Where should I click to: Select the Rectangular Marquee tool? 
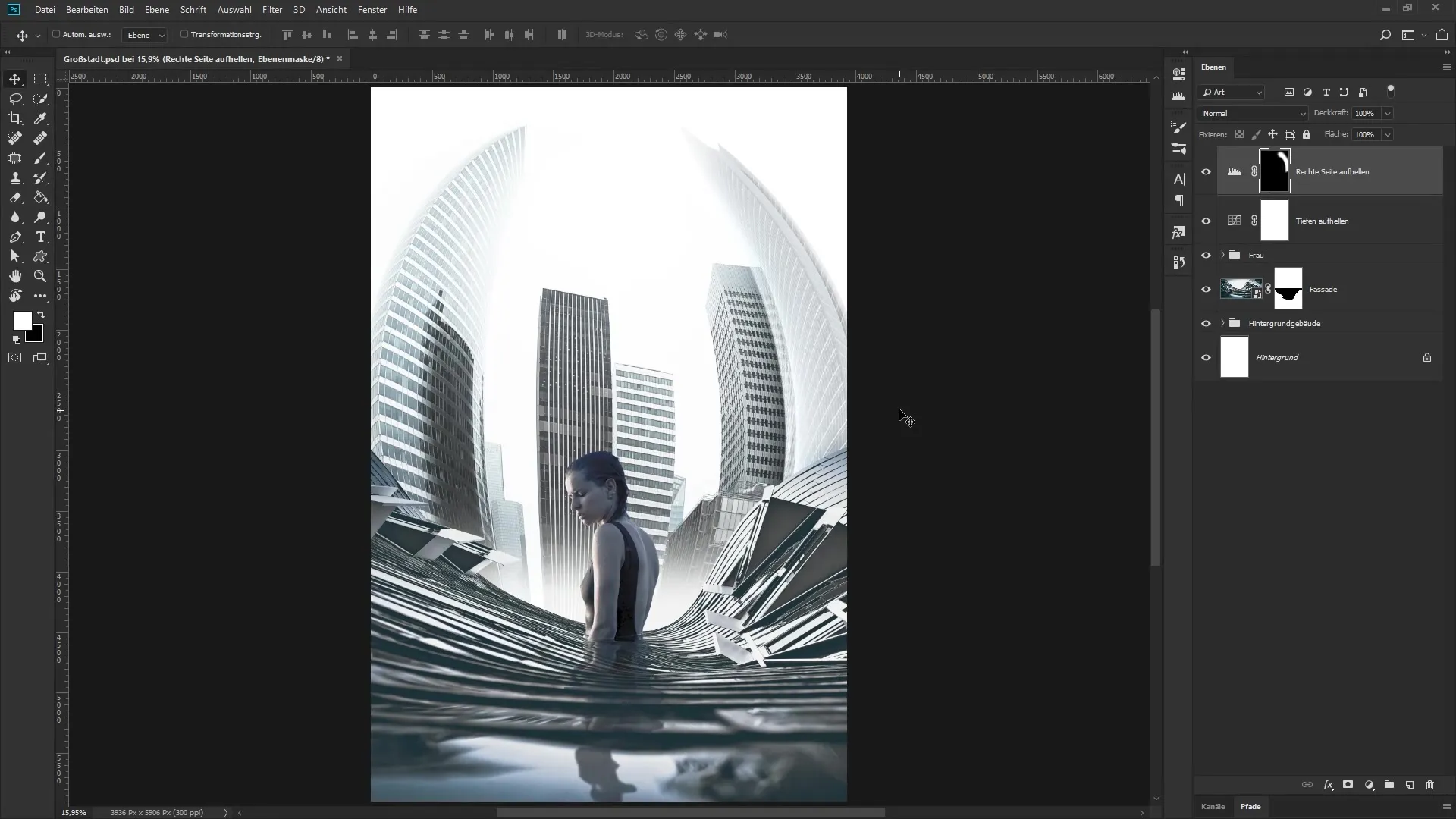(40, 79)
